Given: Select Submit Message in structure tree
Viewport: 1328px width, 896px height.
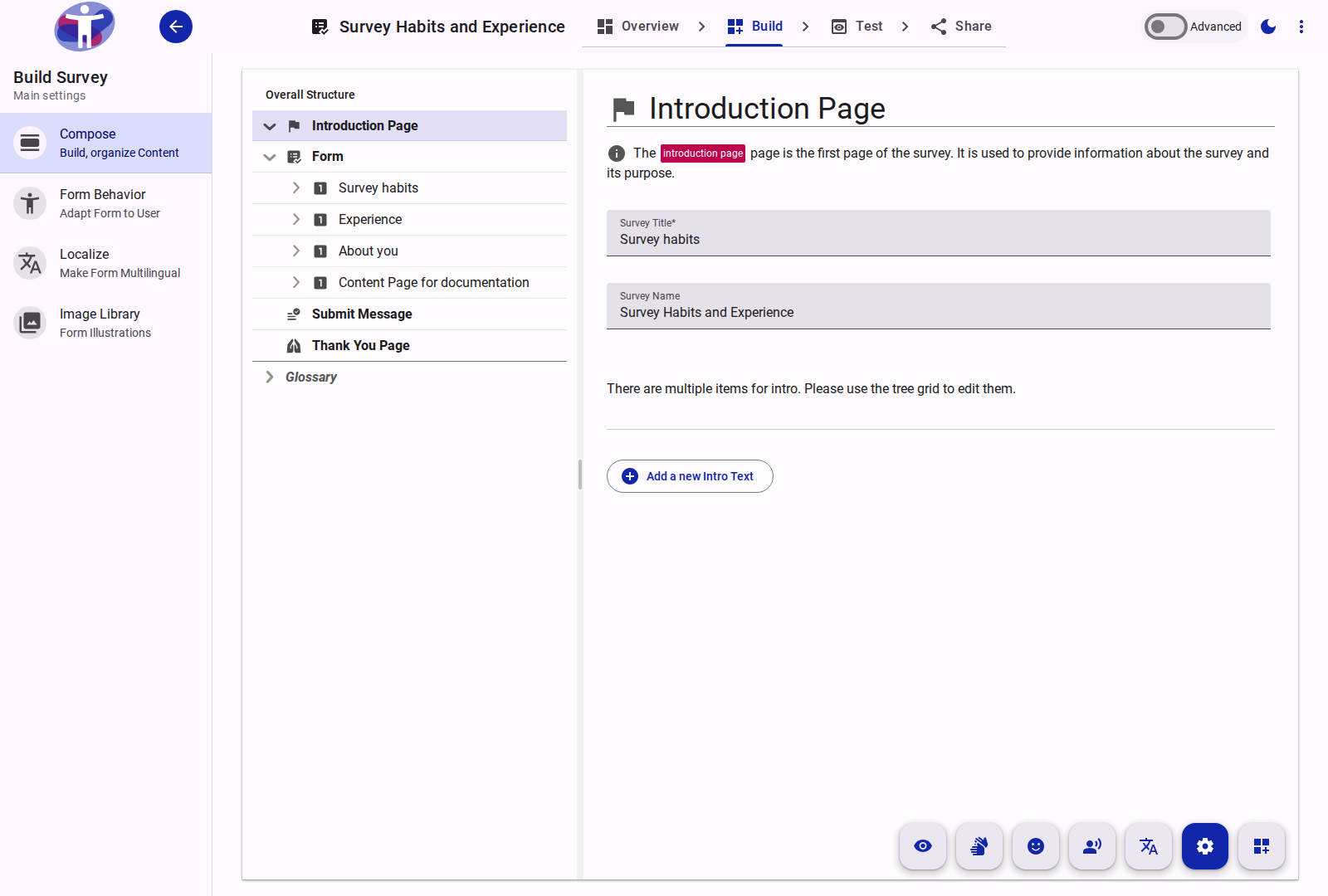Looking at the screenshot, I should click(x=409, y=314).
